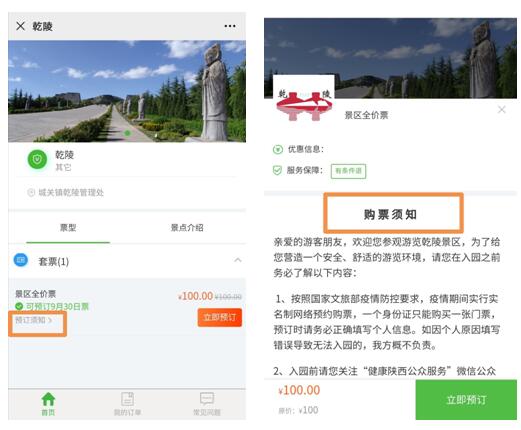This screenshot has height=430, width=521.
Task: Tap the 乾陵 logo thumbnail
Action: click(x=304, y=100)
